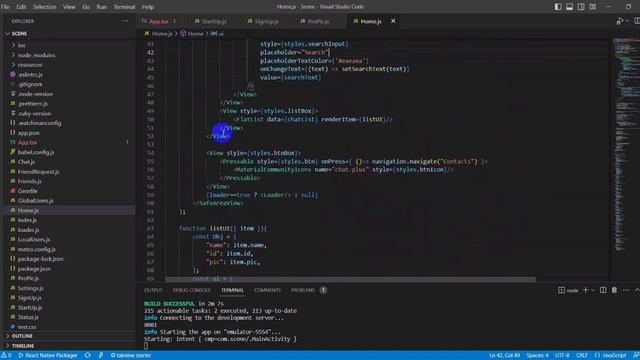Switch to the PROBLEMS panel tab
This screenshot has width=640, height=360.
coord(303,290)
